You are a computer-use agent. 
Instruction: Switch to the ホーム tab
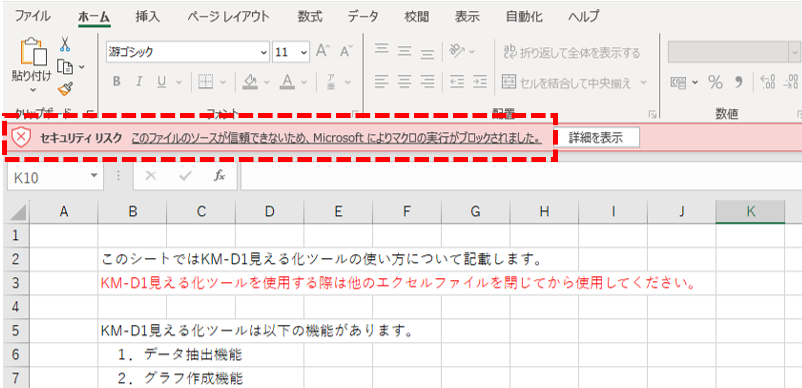95,16
